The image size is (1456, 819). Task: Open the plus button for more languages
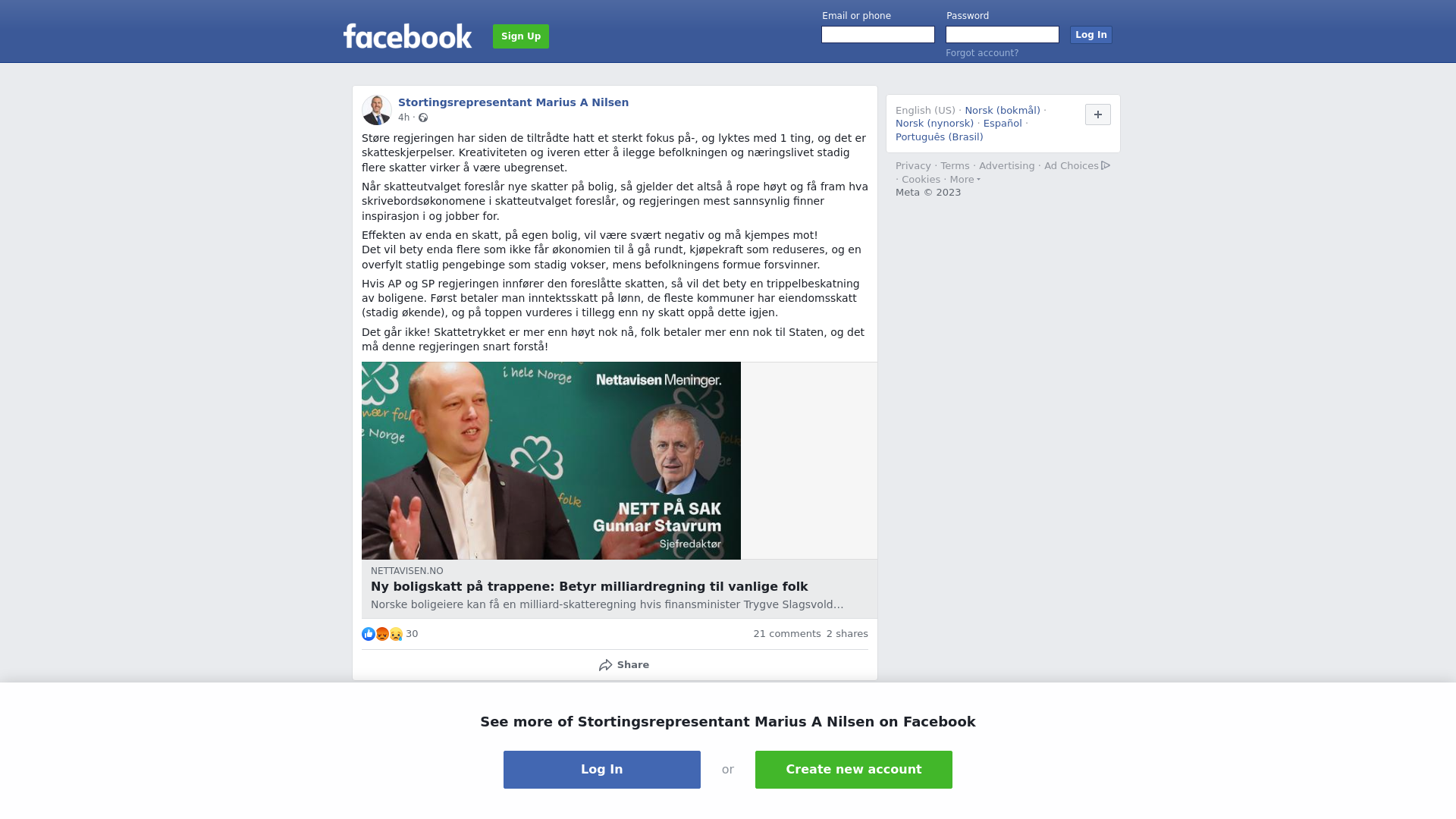[1098, 115]
